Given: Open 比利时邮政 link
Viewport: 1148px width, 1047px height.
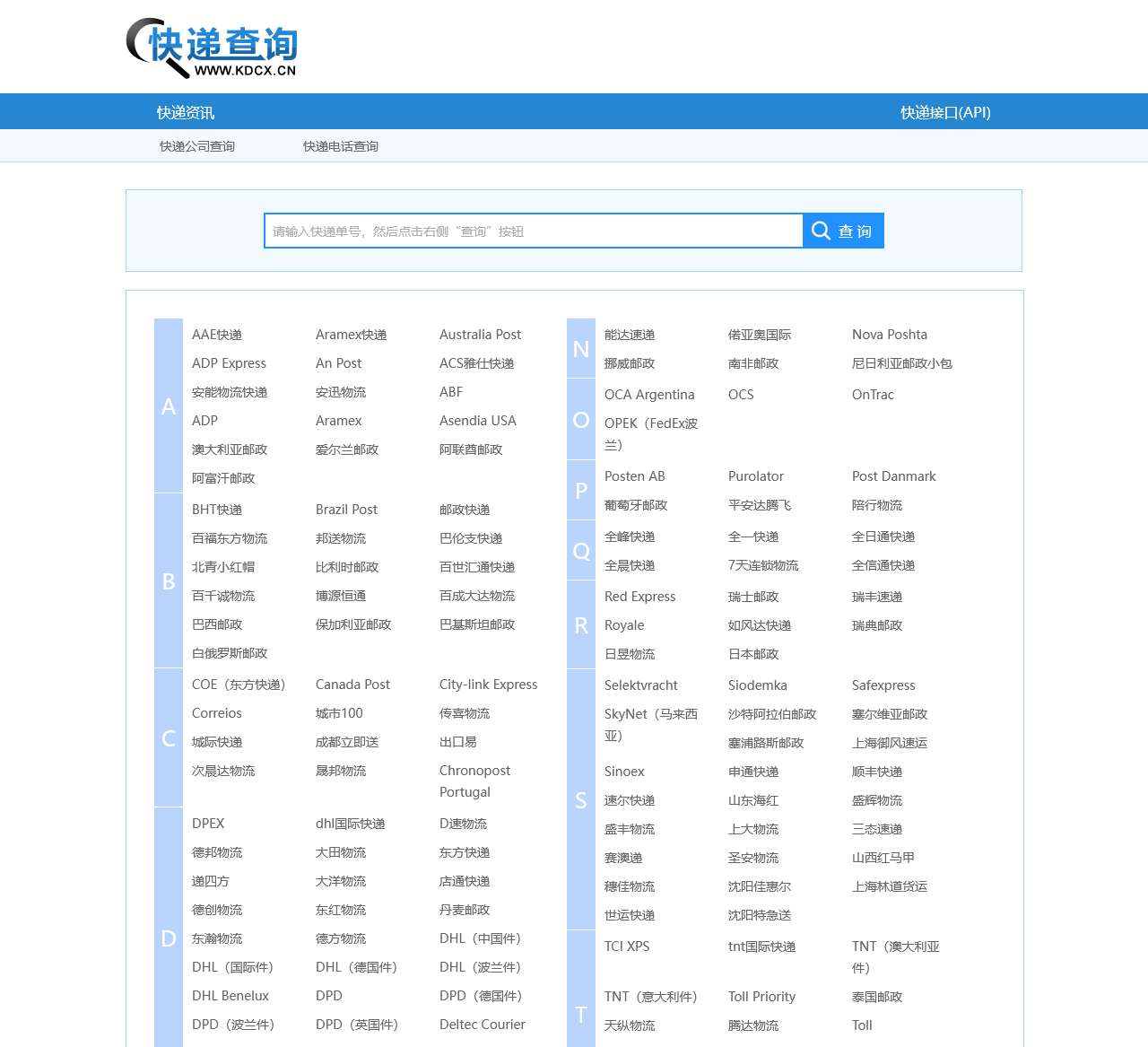Looking at the screenshot, I should pyautogui.click(x=347, y=567).
